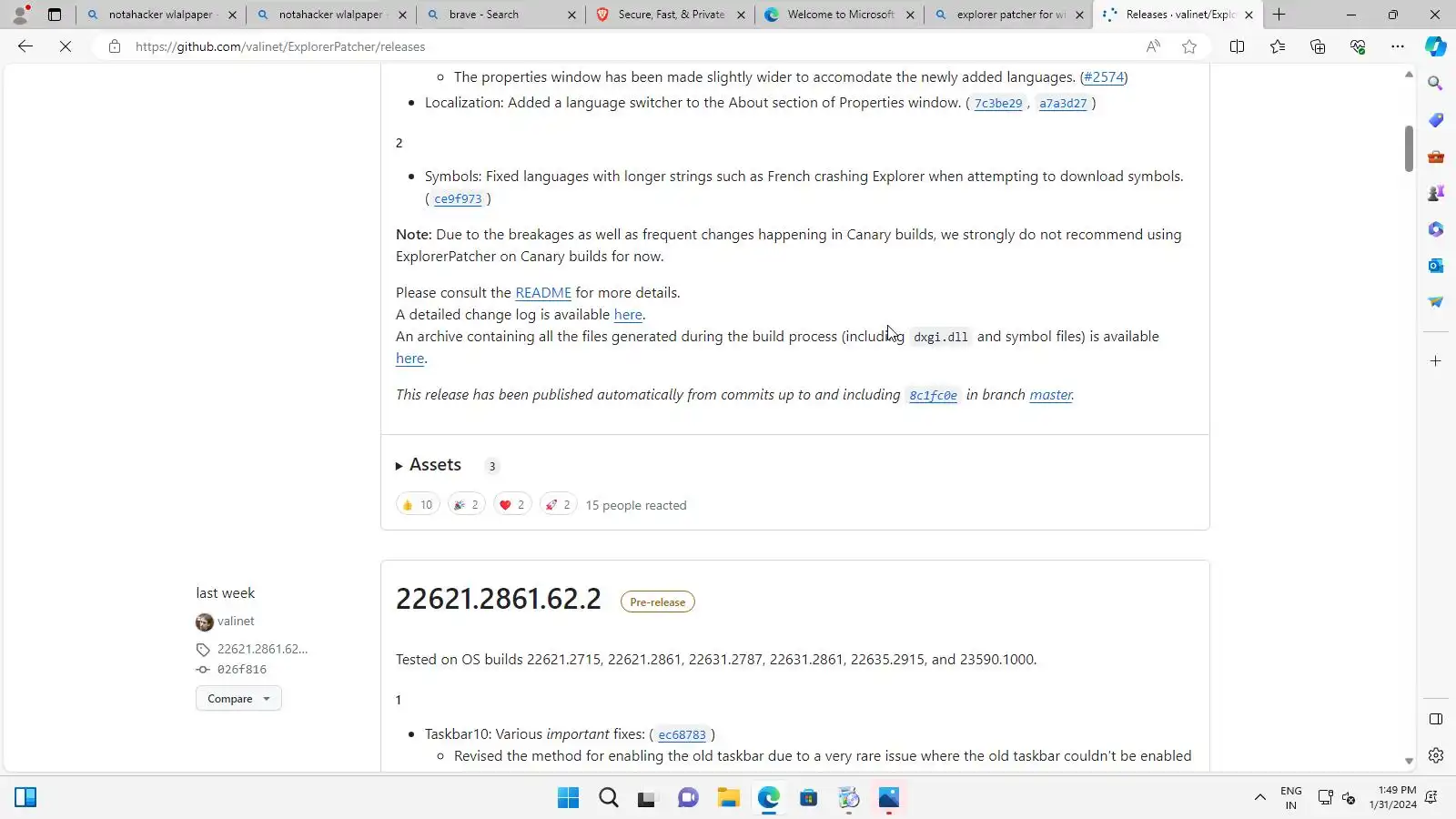Open ENG IN language switcher

pyautogui.click(x=1291, y=798)
